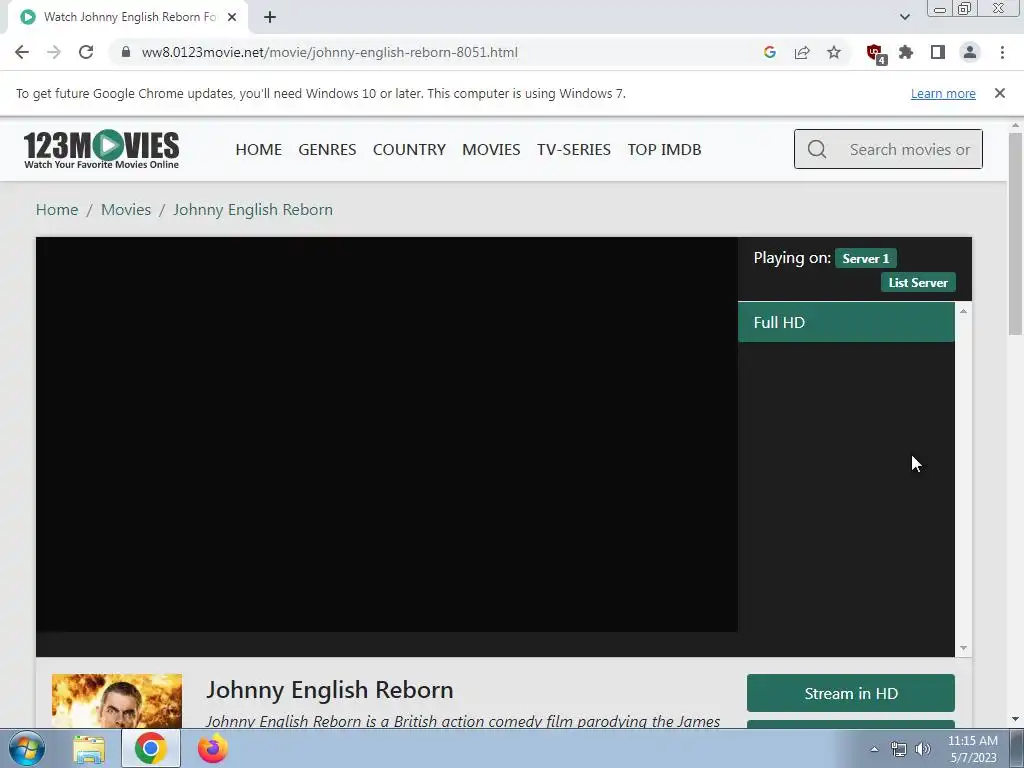Screen dimensions: 1024x768
Task: Bookmark this page with the star icon
Action: [834, 52]
